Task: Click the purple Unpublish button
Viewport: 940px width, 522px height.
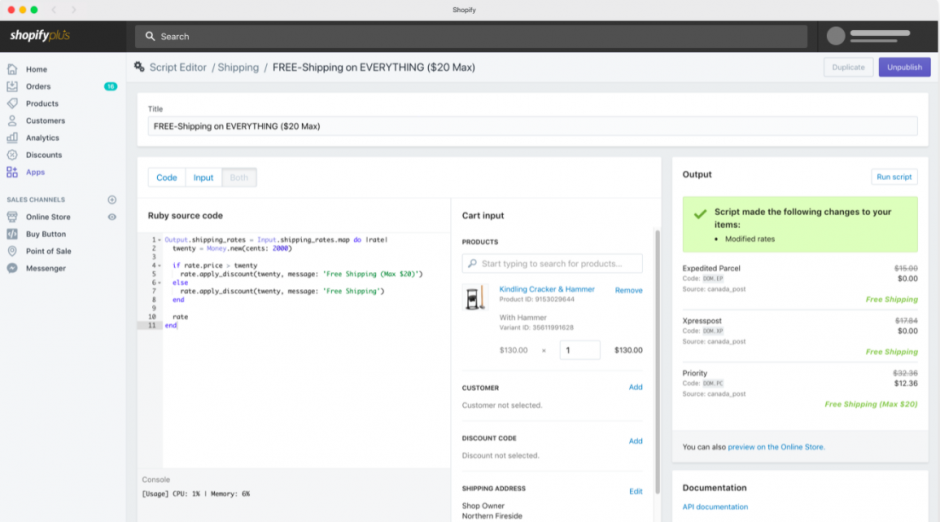Action: [904, 67]
